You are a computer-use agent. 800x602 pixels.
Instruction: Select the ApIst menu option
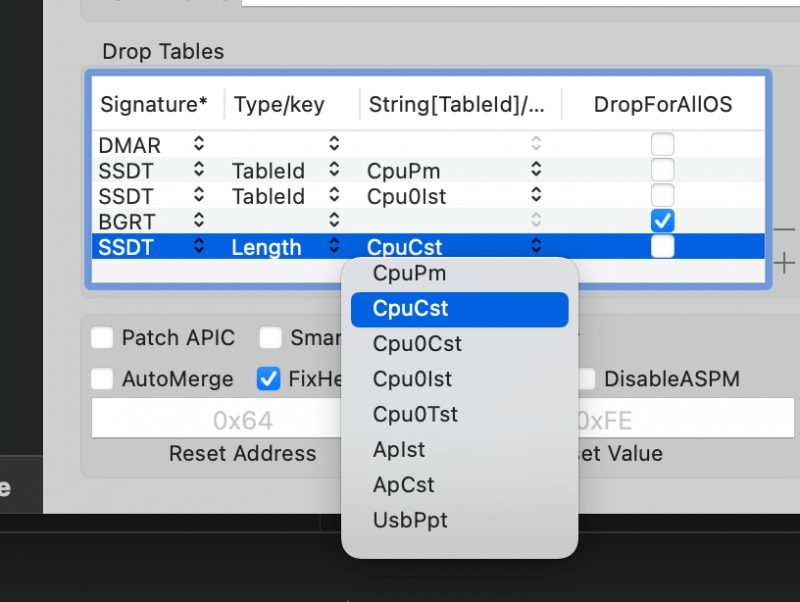[x=399, y=450]
